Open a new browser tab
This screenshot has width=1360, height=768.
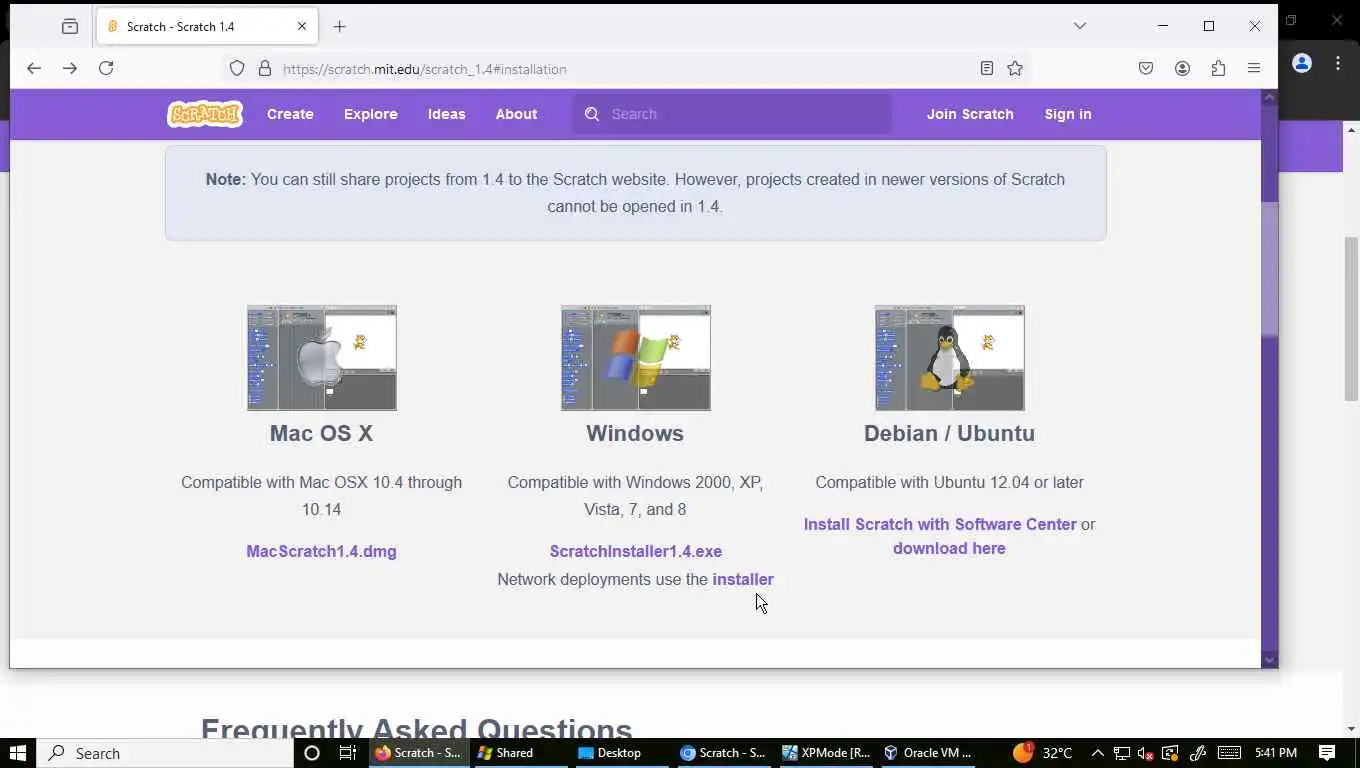coord(340,26)
